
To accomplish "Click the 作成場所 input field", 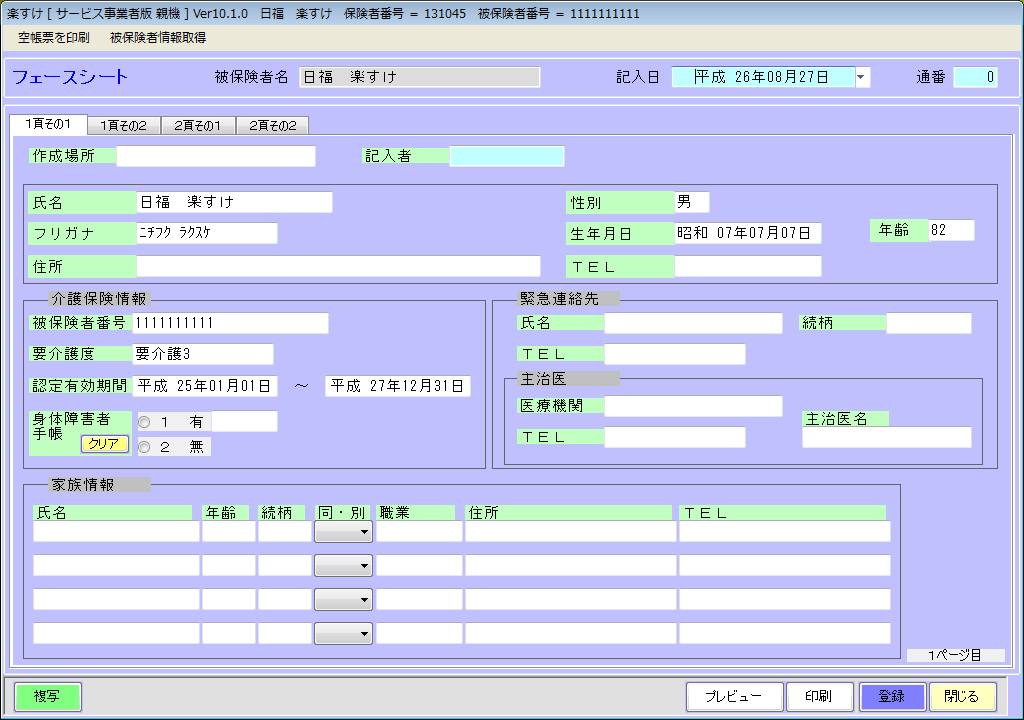I will tap(216, 156).
